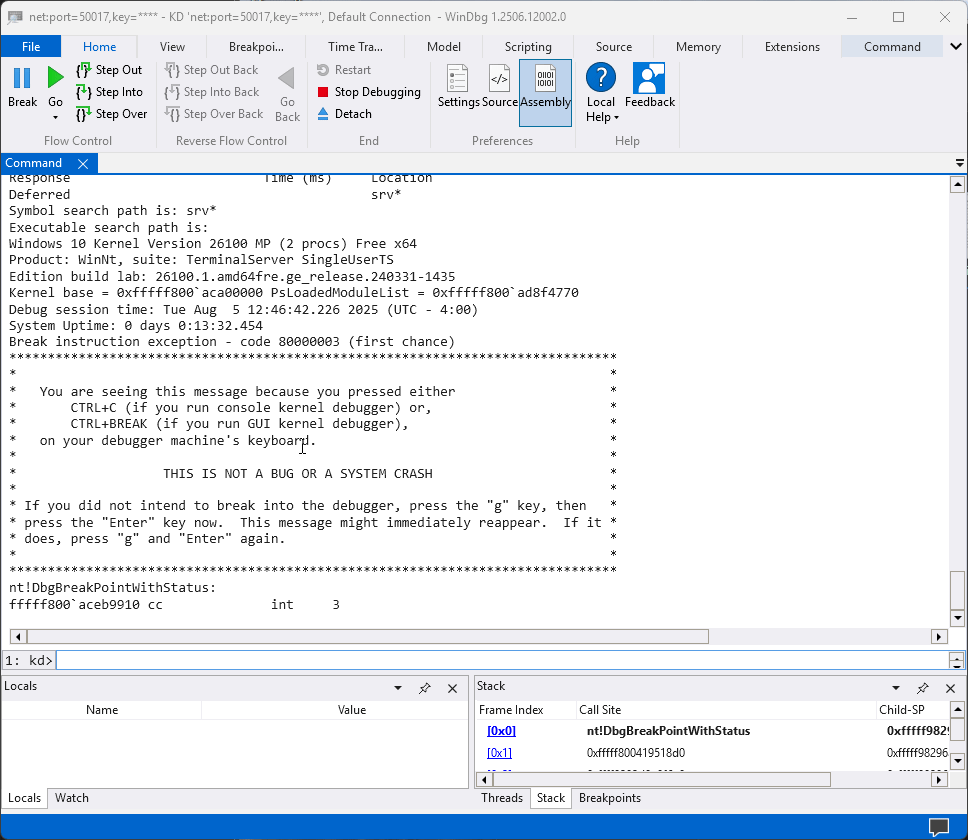Open the Locals panel options dropdown
The width and height of the screenshot is (968, 840).
[398, 688]
